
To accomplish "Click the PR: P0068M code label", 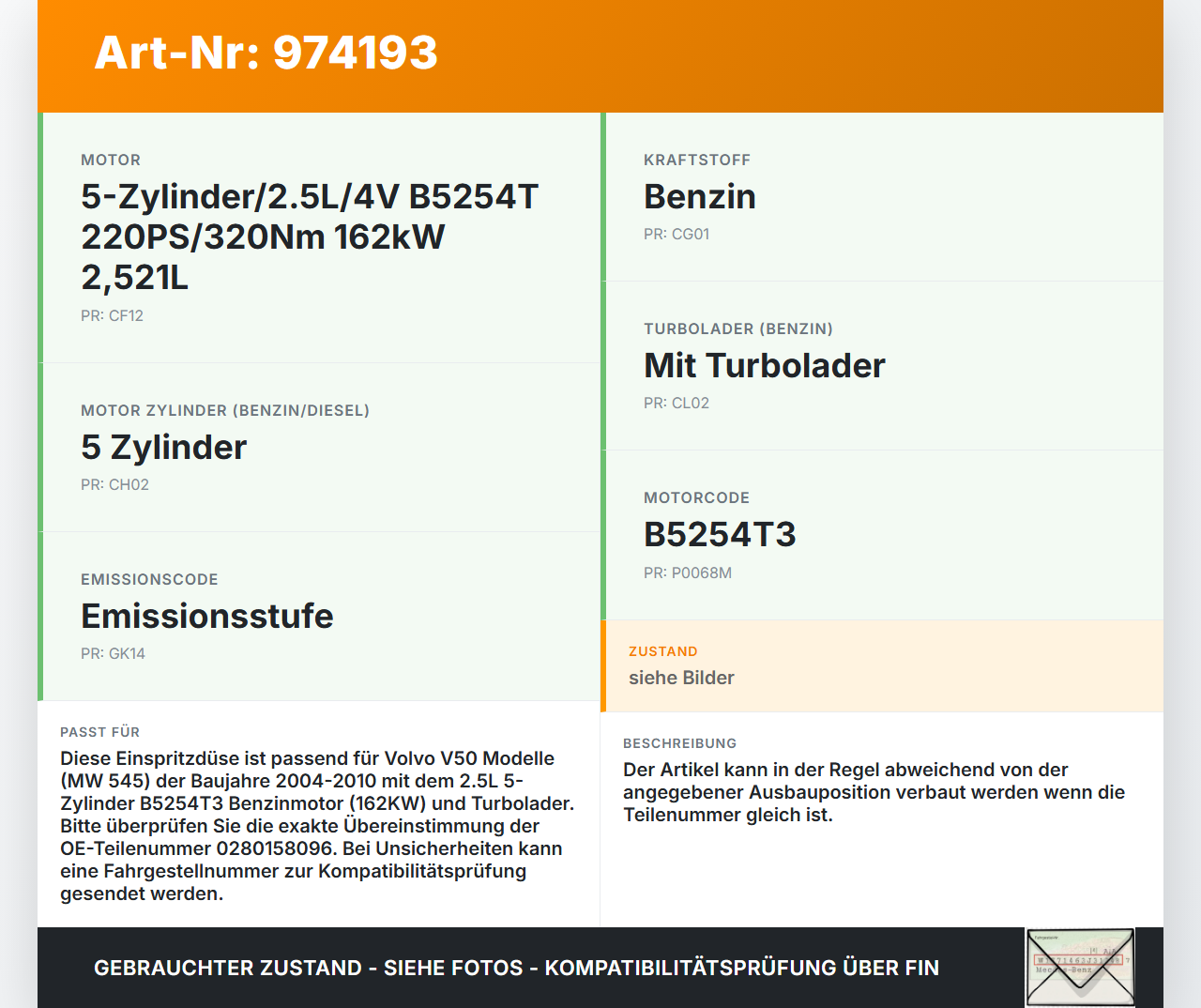I will pos(687,573).
